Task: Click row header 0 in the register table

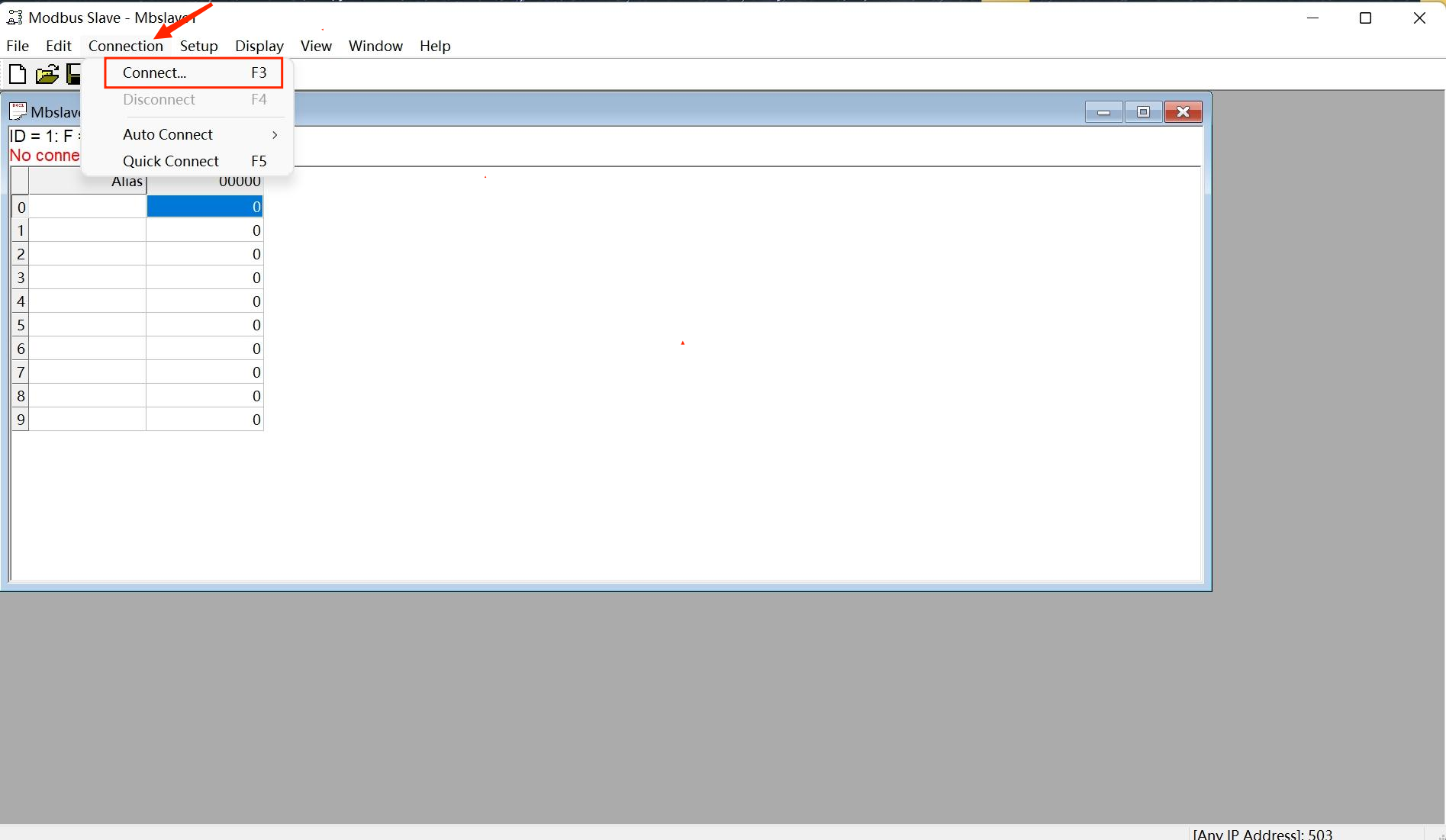Action: 21,207
